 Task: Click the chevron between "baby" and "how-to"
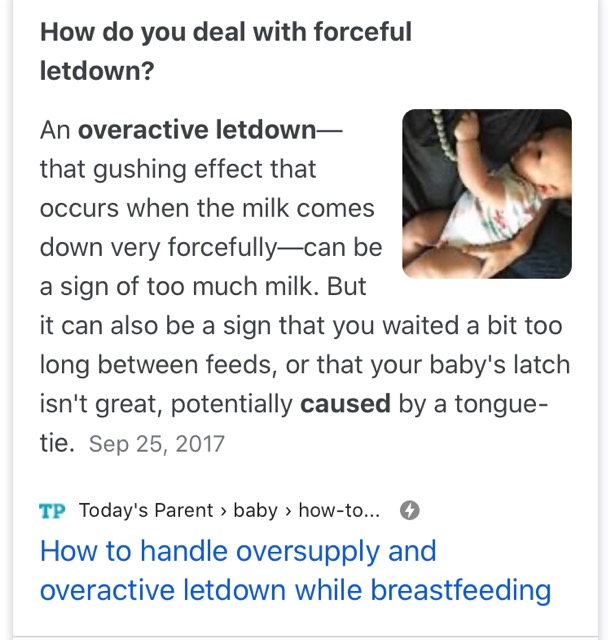pos(288,511)
